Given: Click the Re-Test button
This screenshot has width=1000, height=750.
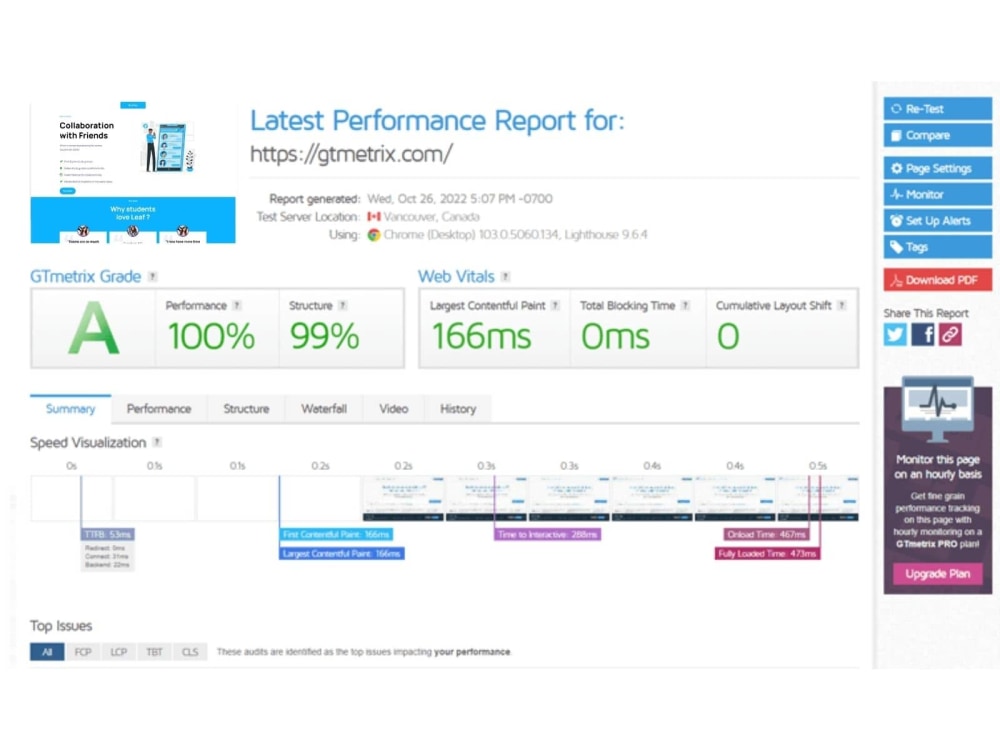Looking at the screenshot, I should pos(937,108).
